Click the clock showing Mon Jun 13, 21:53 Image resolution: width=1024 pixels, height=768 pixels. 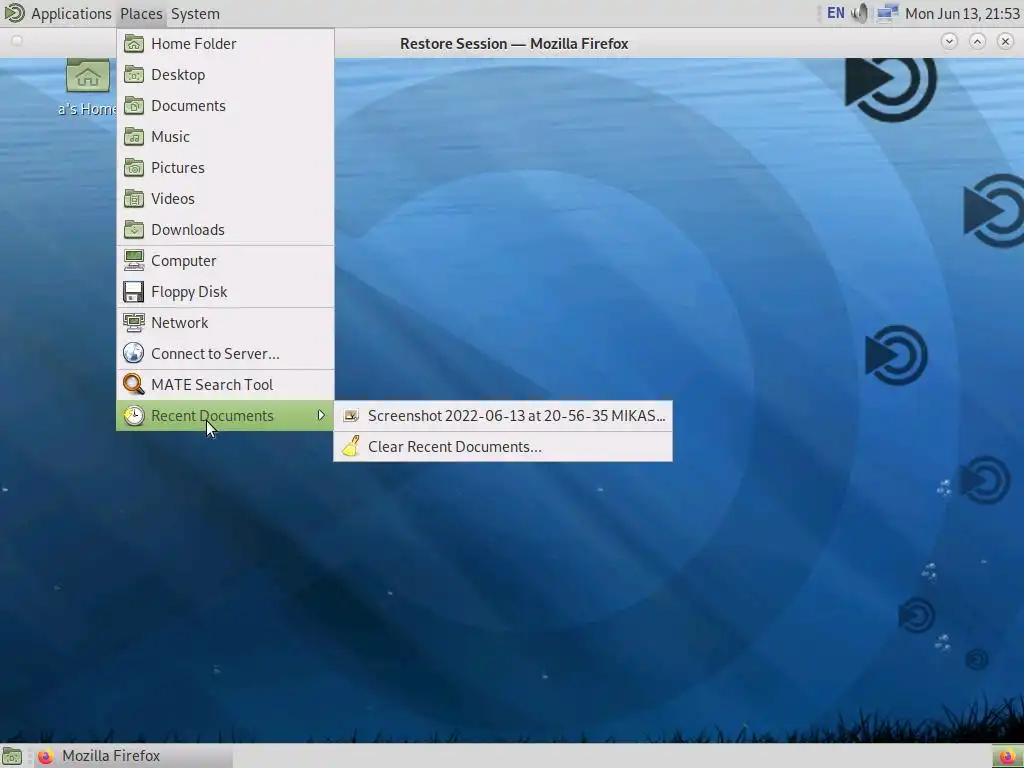[x=962, y=14]
